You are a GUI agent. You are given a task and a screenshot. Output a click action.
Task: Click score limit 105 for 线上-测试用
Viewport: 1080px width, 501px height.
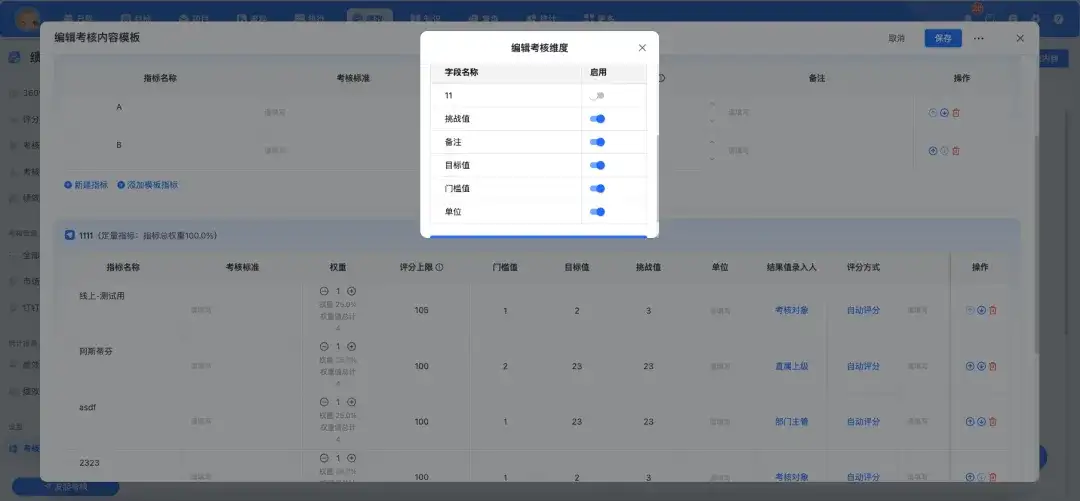click(x=422, y=310)
